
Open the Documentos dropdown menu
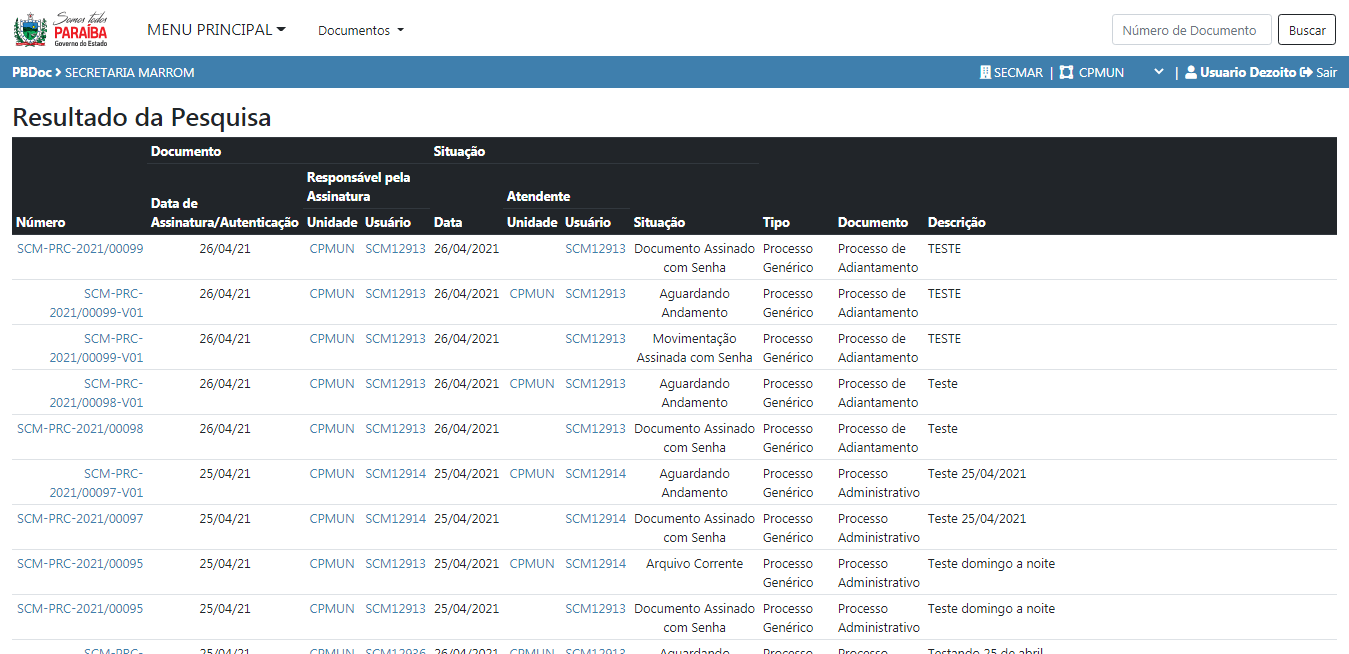[361, 31]
